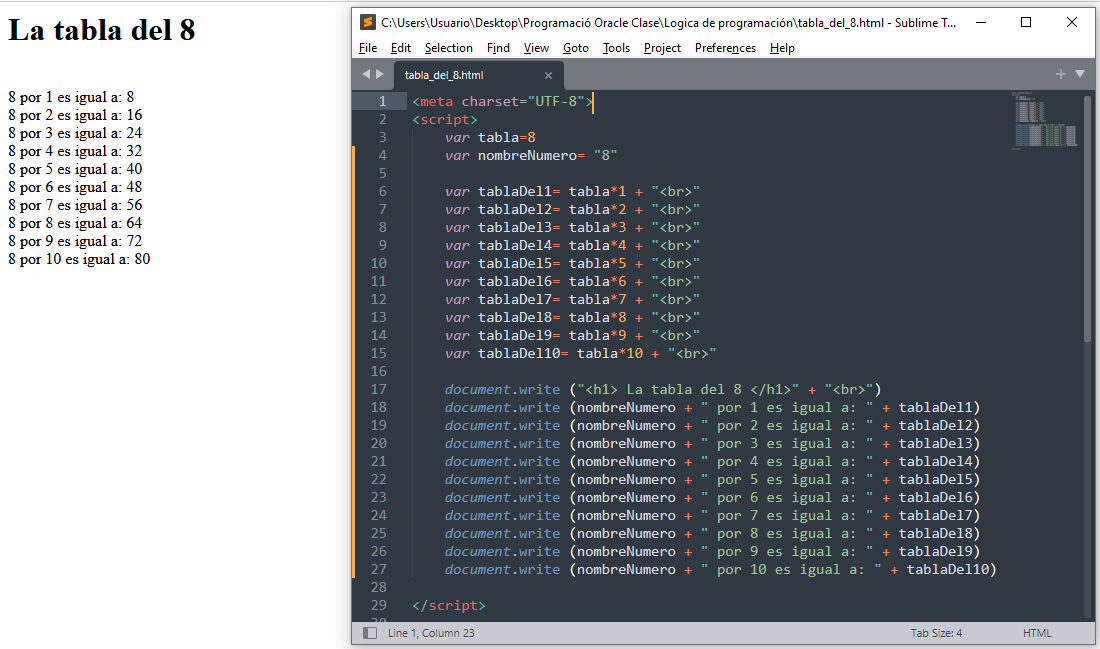Open the Goto menu

point(575,48)
